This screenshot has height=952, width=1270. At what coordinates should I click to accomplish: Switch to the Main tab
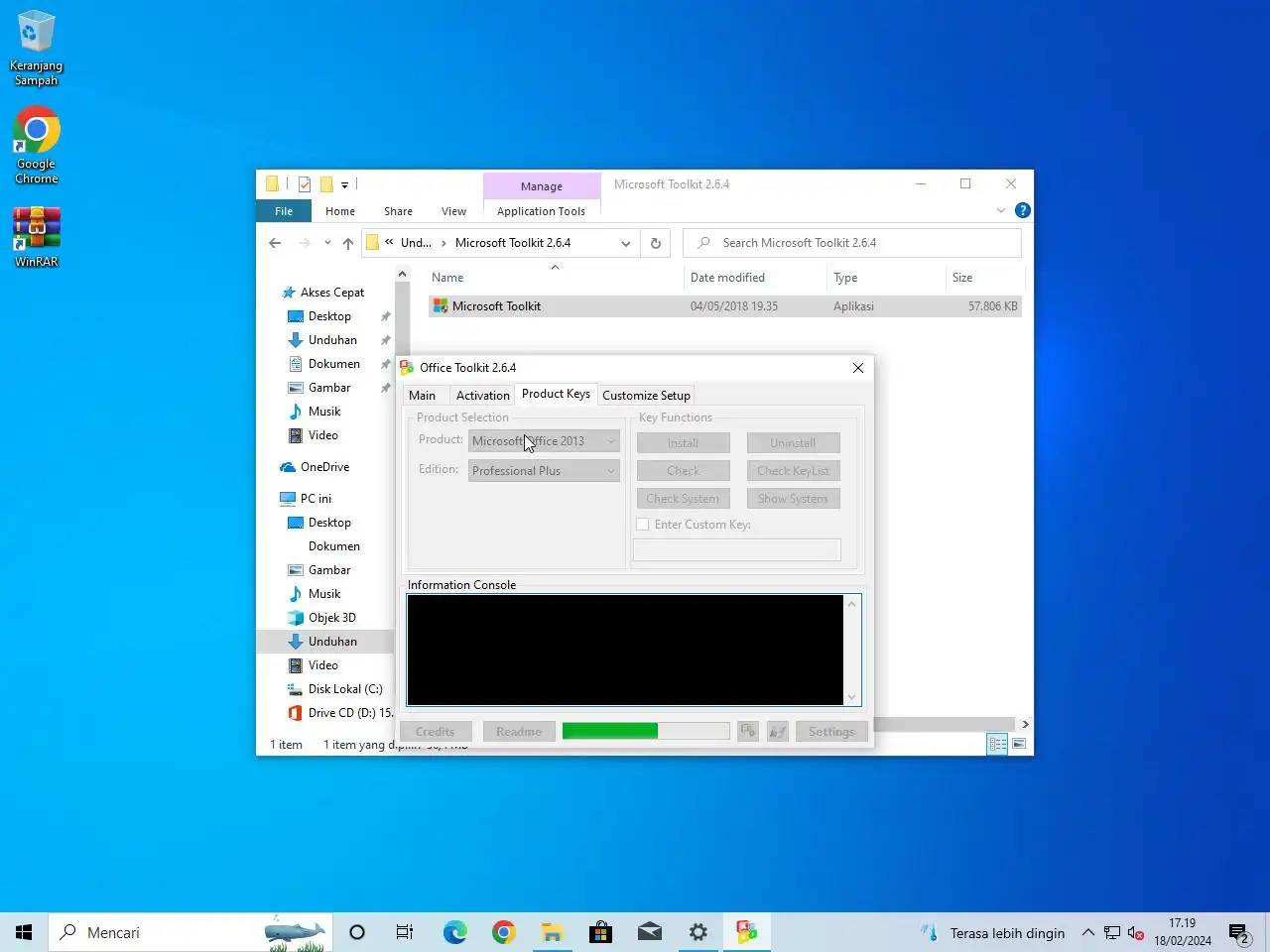pos(422,396)
